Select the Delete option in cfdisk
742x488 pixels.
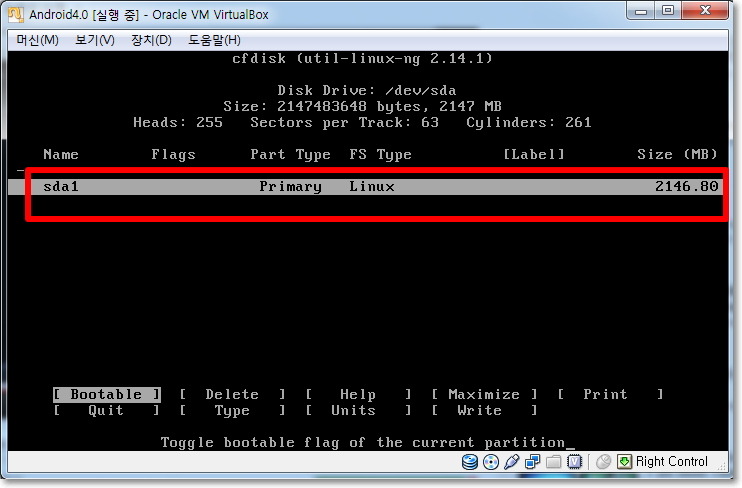232,395
